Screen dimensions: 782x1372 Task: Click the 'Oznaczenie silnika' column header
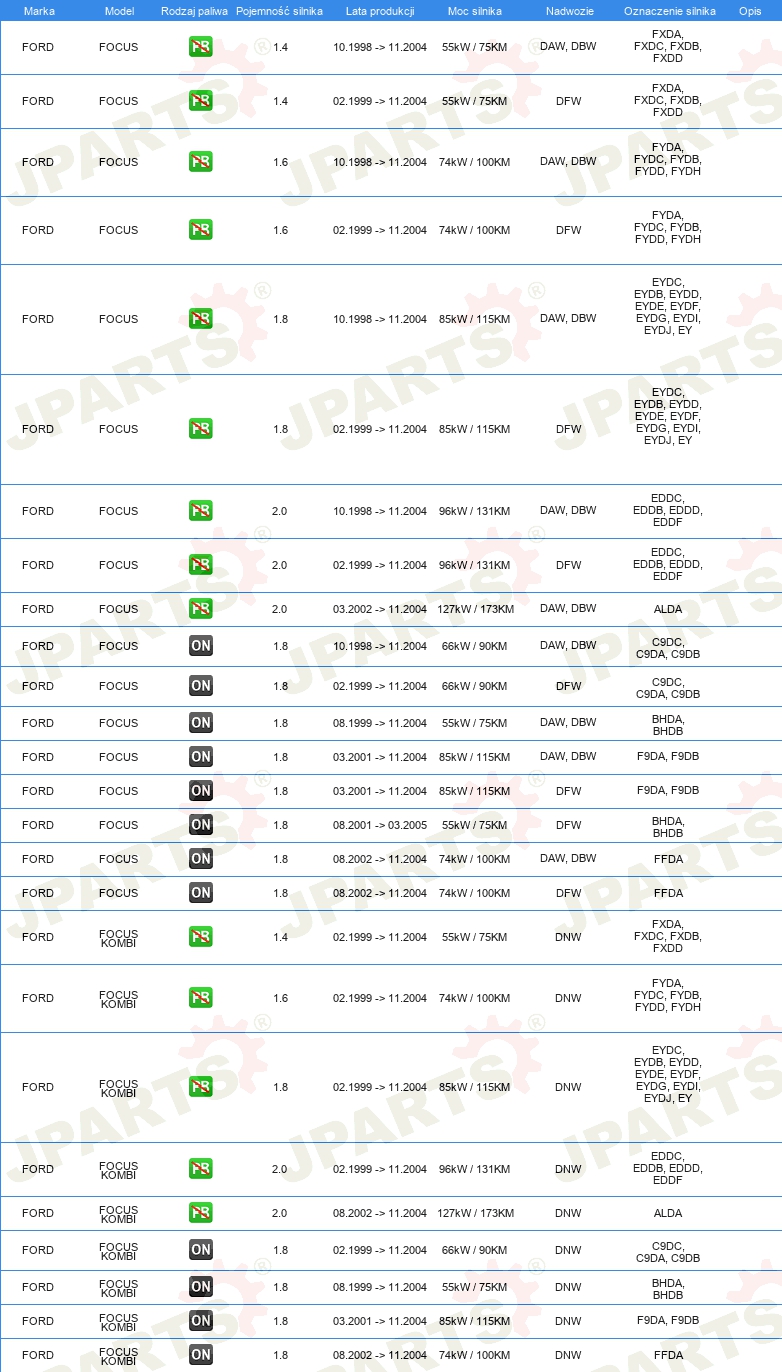pos(669,11)
